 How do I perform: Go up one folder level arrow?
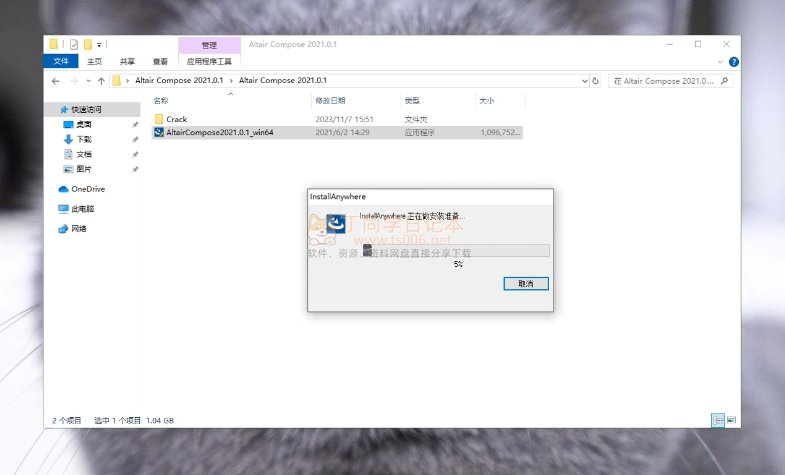coord(101,81)
